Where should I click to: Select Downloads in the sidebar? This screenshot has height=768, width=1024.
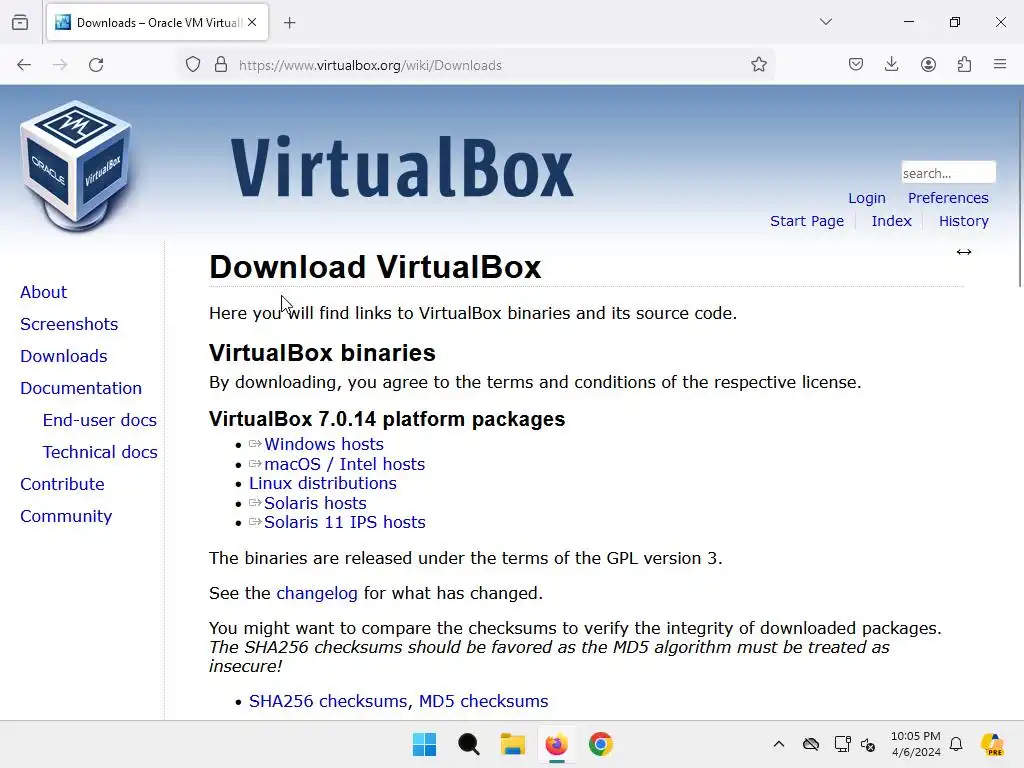tap(63, 356)
